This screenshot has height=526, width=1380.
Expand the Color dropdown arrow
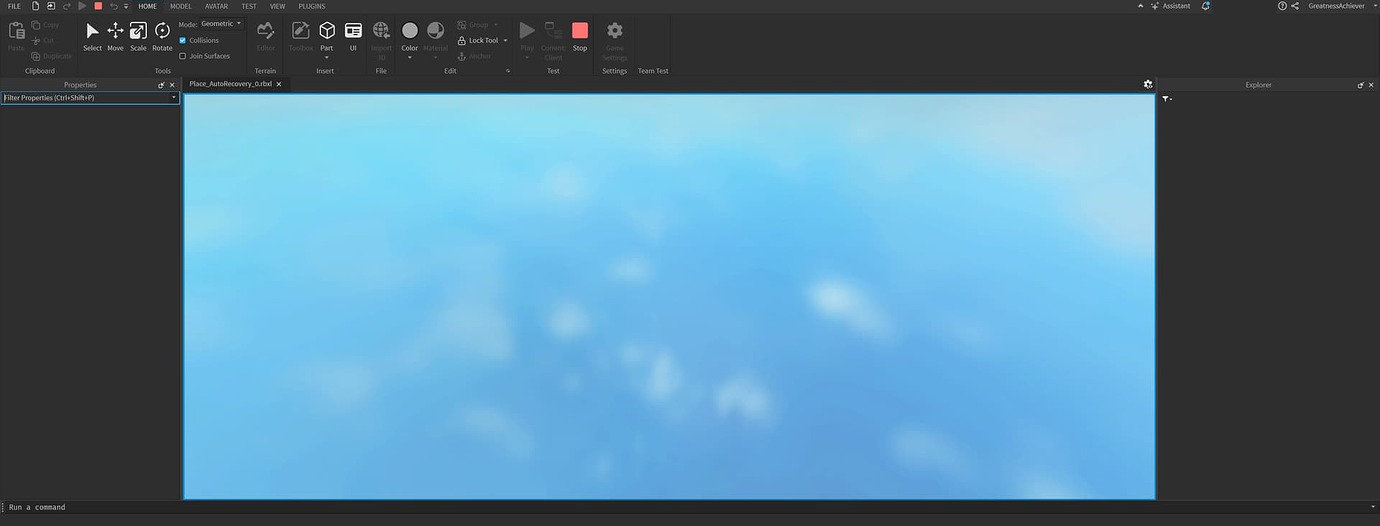(x=409, y=57)
